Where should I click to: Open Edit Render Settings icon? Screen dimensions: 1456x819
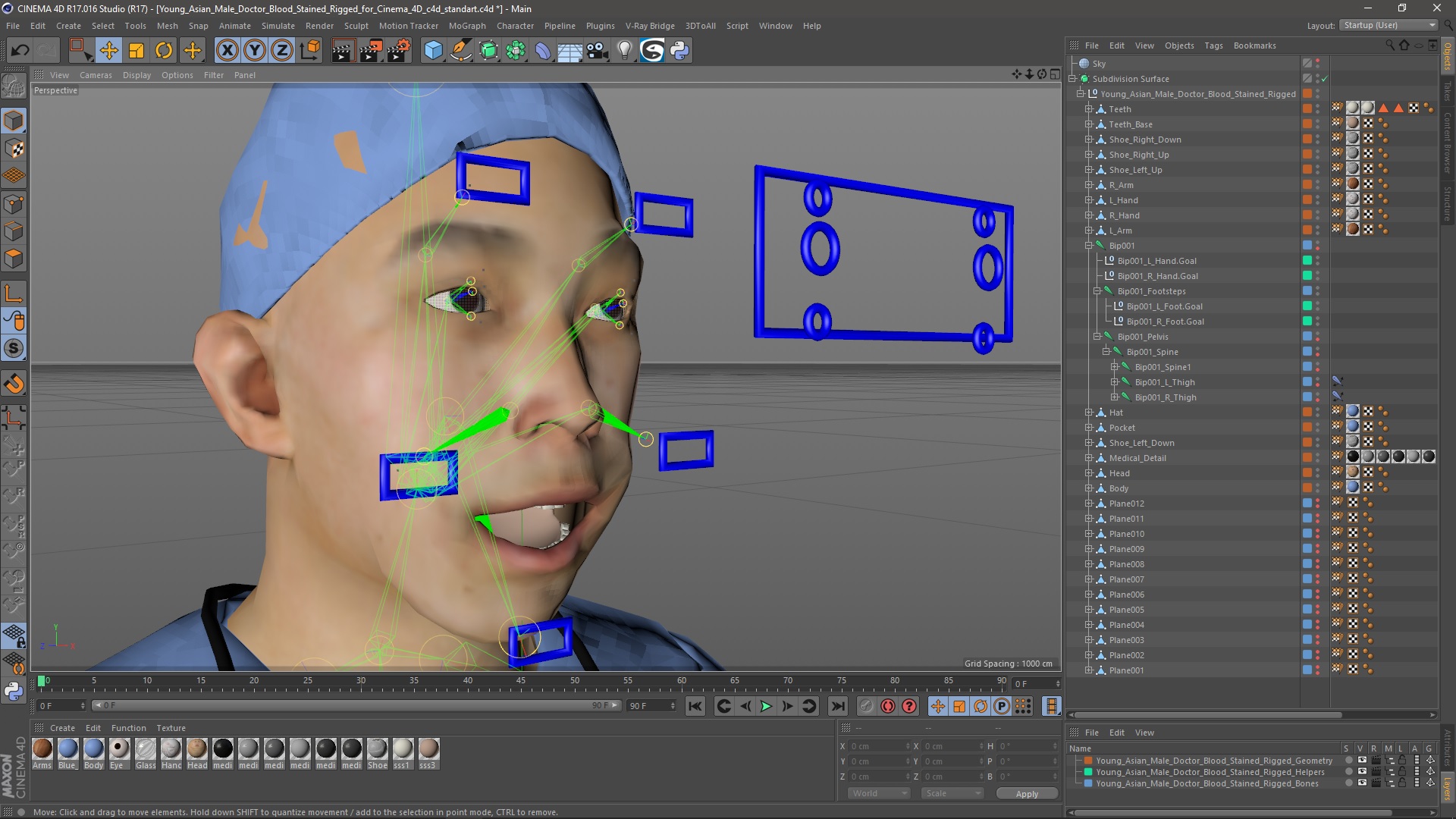coord(399,51)
